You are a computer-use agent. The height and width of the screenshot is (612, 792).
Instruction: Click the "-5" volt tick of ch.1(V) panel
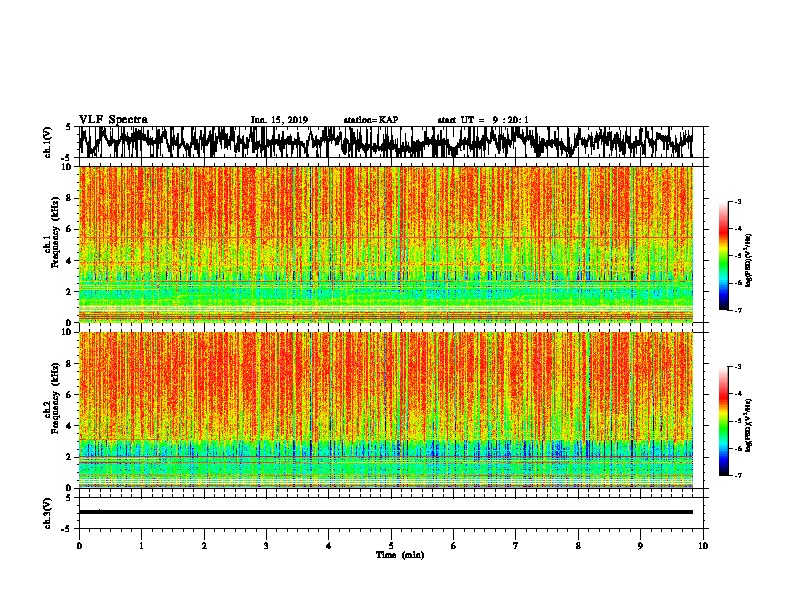[x=67, y=157]
